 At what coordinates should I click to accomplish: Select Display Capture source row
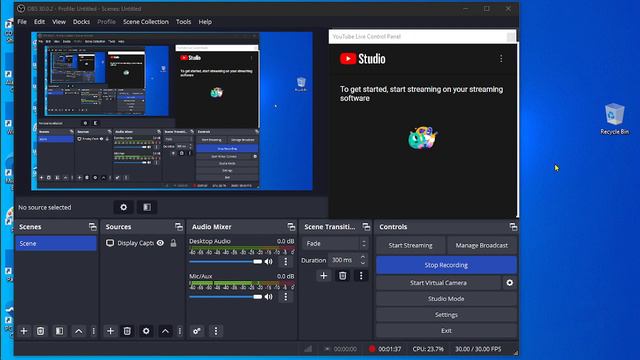click(142, 243)
